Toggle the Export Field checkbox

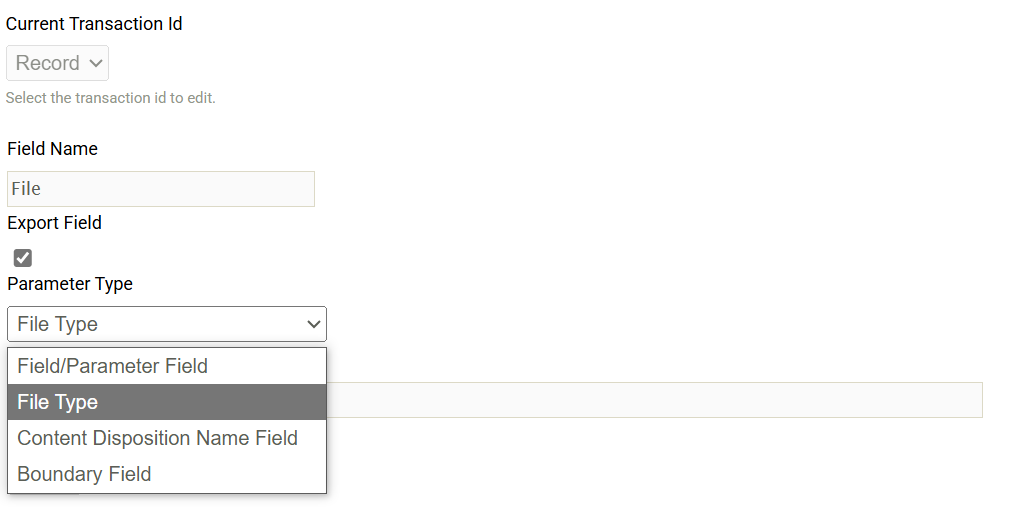[23, 258]
